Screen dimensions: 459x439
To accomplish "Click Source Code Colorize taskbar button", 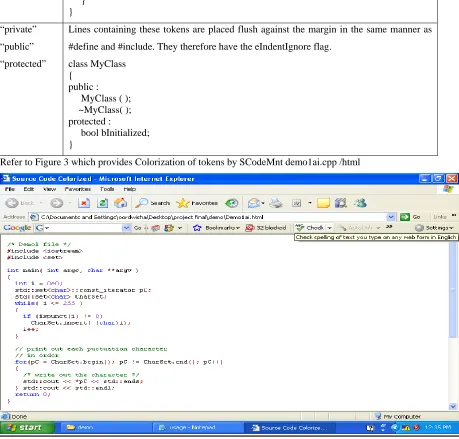I will pos(289,428).
